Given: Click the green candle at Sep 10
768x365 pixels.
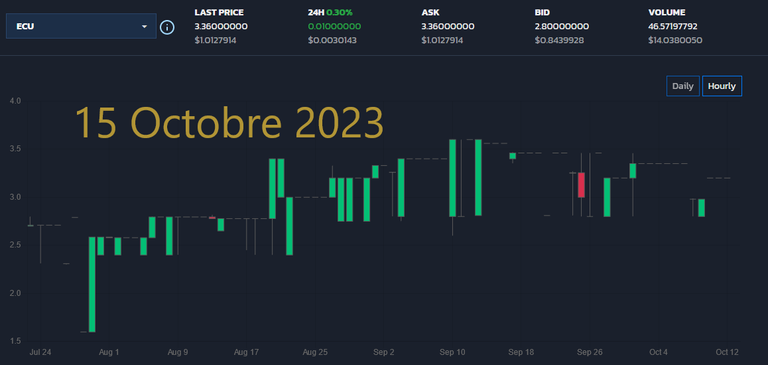Looking at the screenshot, I should point(453,178).
